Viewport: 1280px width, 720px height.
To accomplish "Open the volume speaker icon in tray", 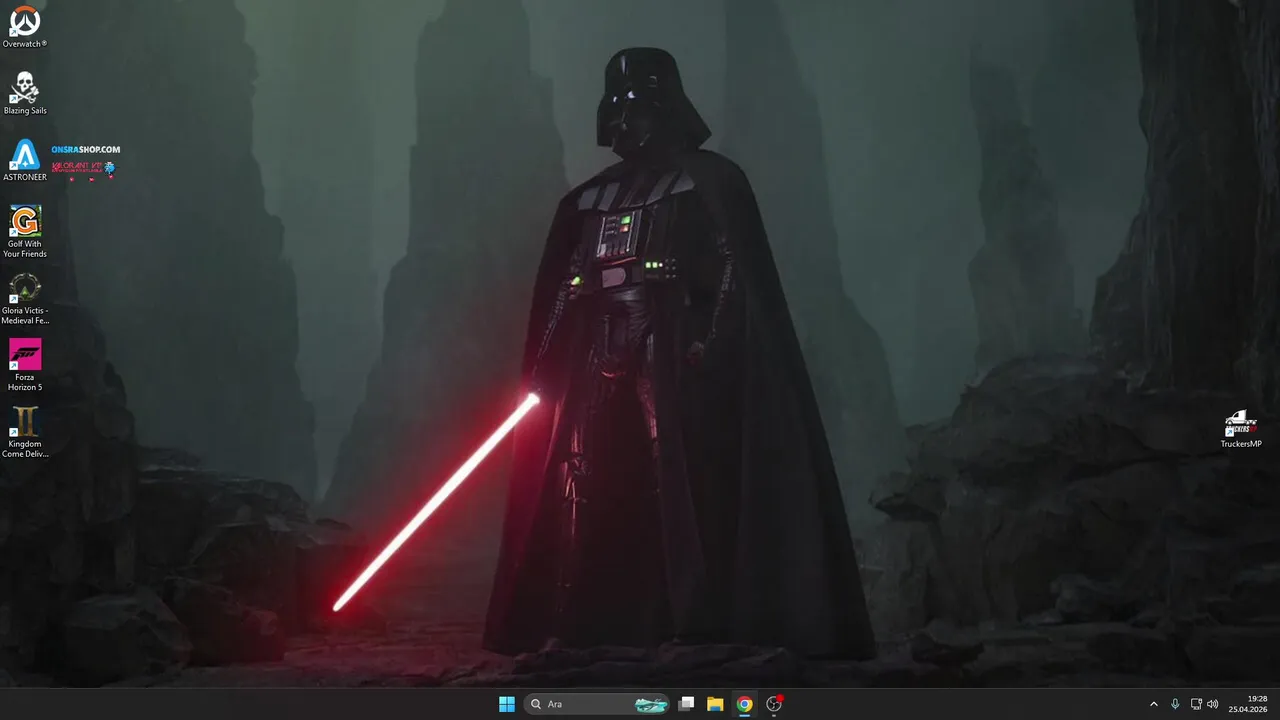I will pyautogui.click(x=1213, y=704).
